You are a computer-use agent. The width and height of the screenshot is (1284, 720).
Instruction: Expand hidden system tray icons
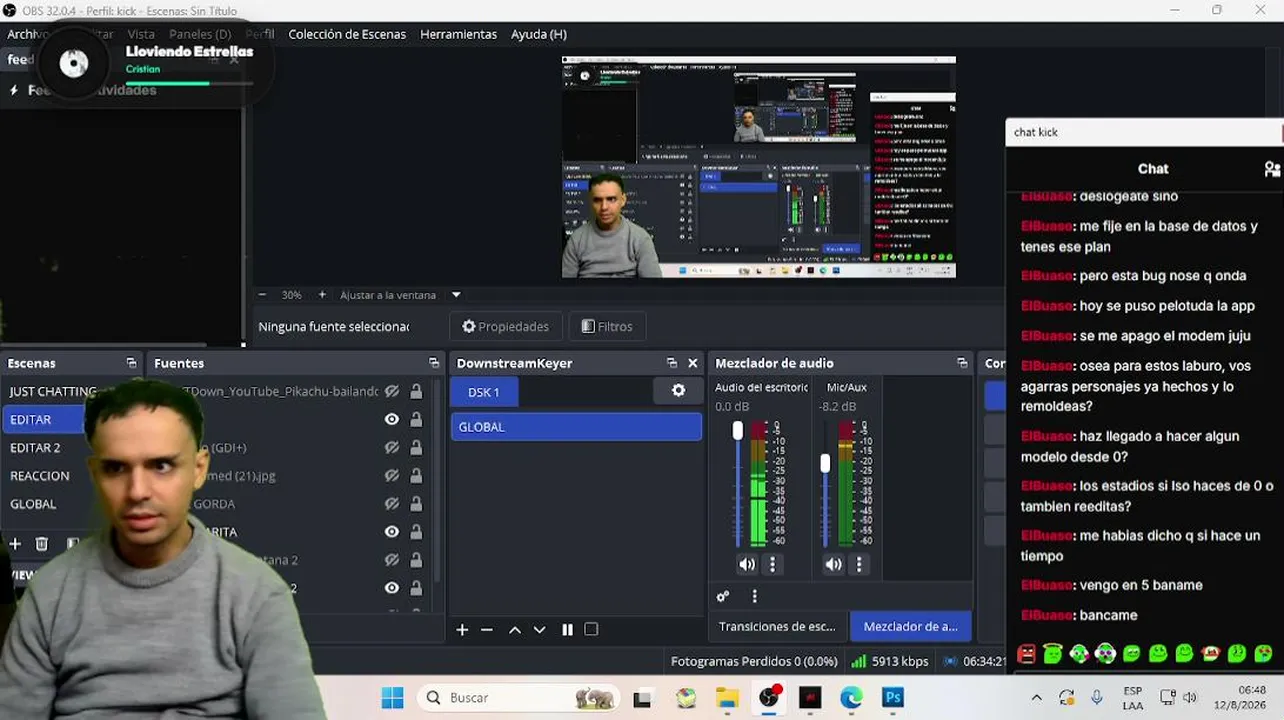click(x=1036, y=698)
